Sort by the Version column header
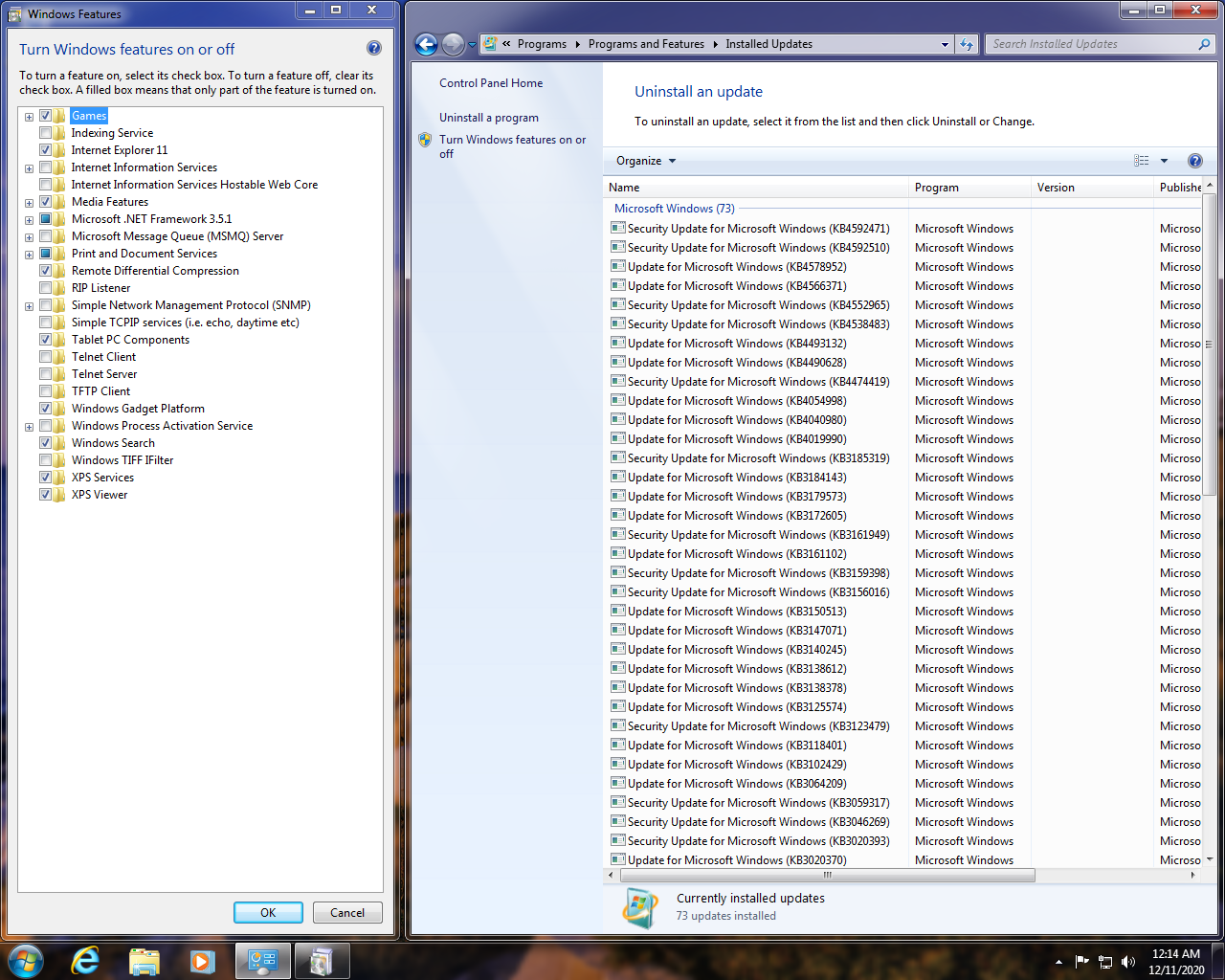1225x980 pixels. pos(1092,188)
